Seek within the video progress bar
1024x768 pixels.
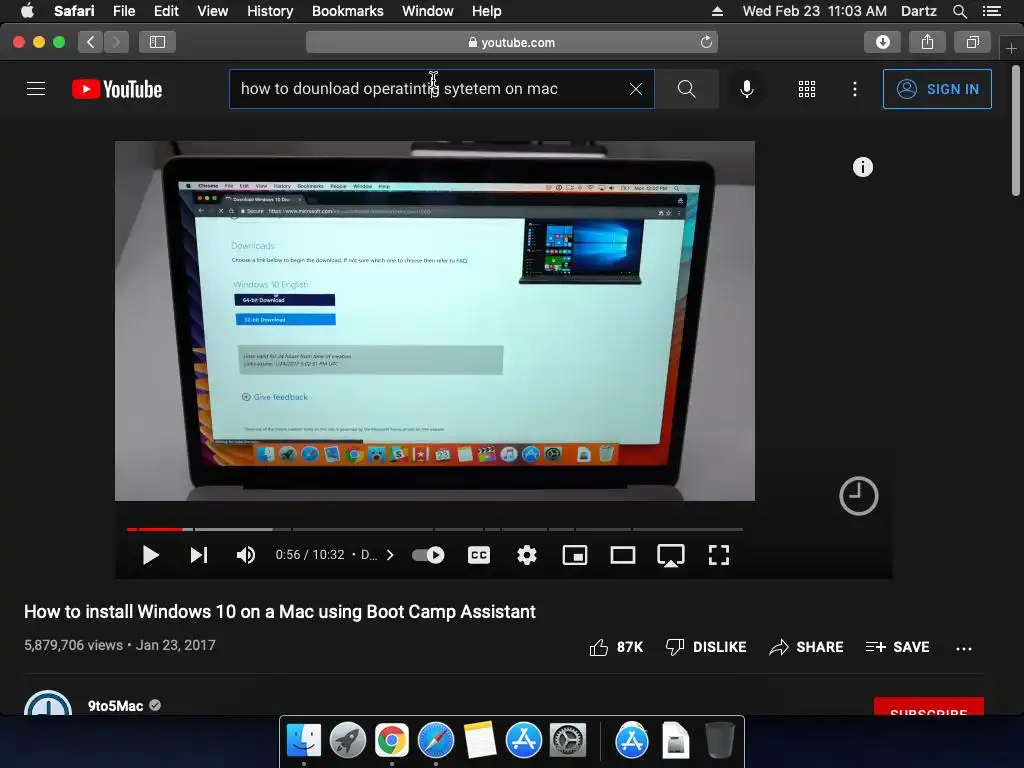tap(435, 529)
